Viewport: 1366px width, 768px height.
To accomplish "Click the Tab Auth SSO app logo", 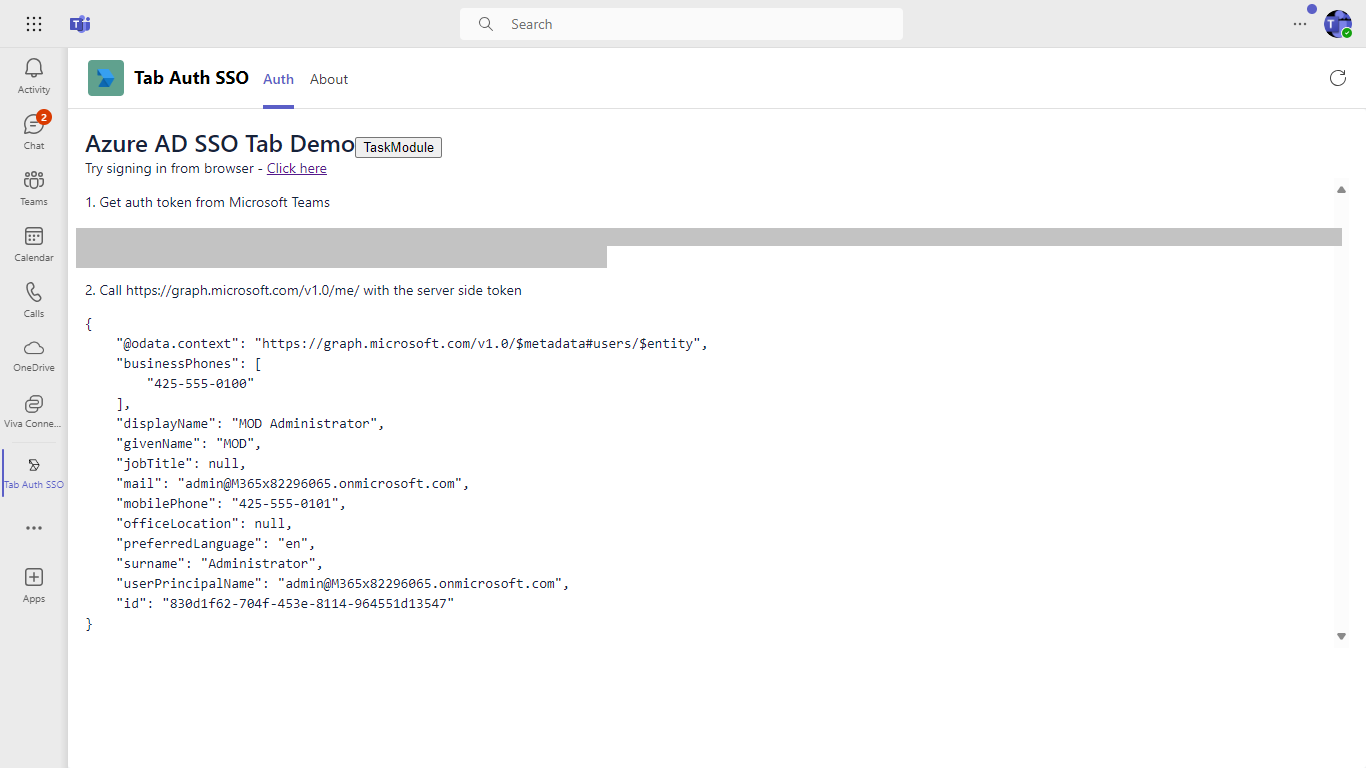I will tap(106, 78).
